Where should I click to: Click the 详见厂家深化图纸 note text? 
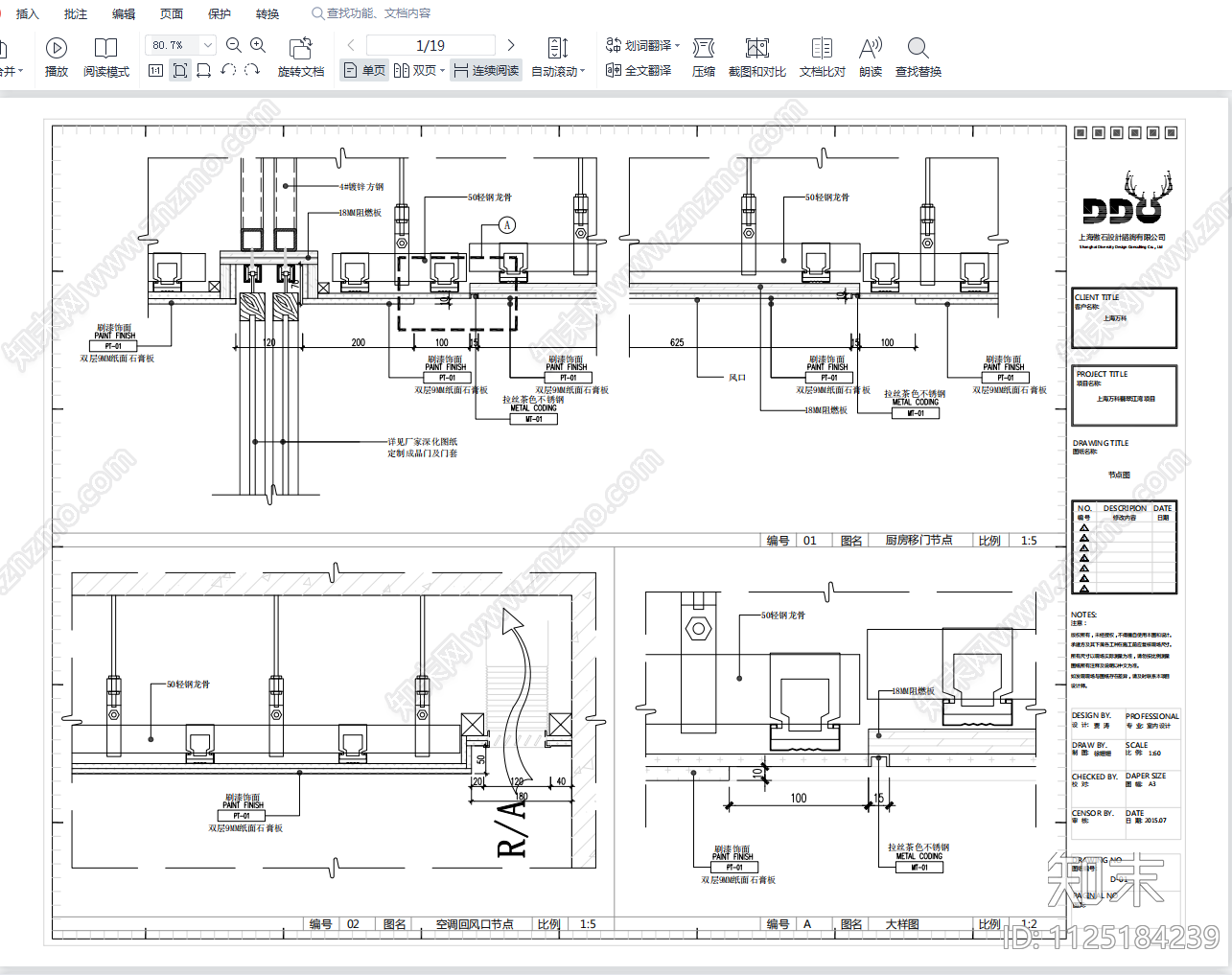(x=423, y=442)
